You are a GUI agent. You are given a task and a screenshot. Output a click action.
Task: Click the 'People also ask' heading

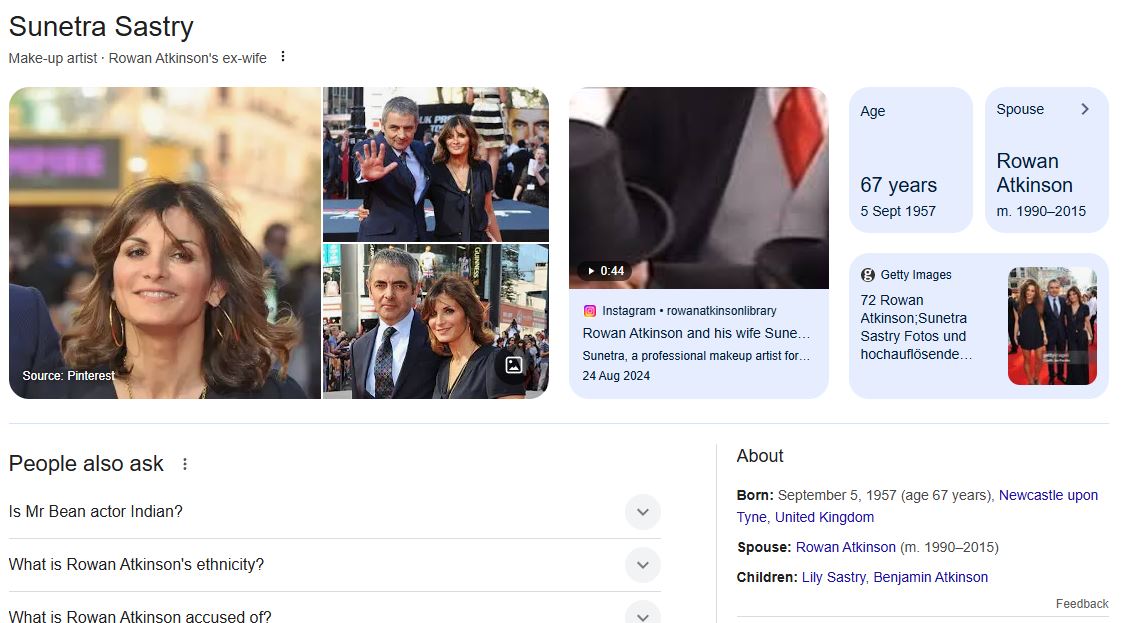click(86, 463)
